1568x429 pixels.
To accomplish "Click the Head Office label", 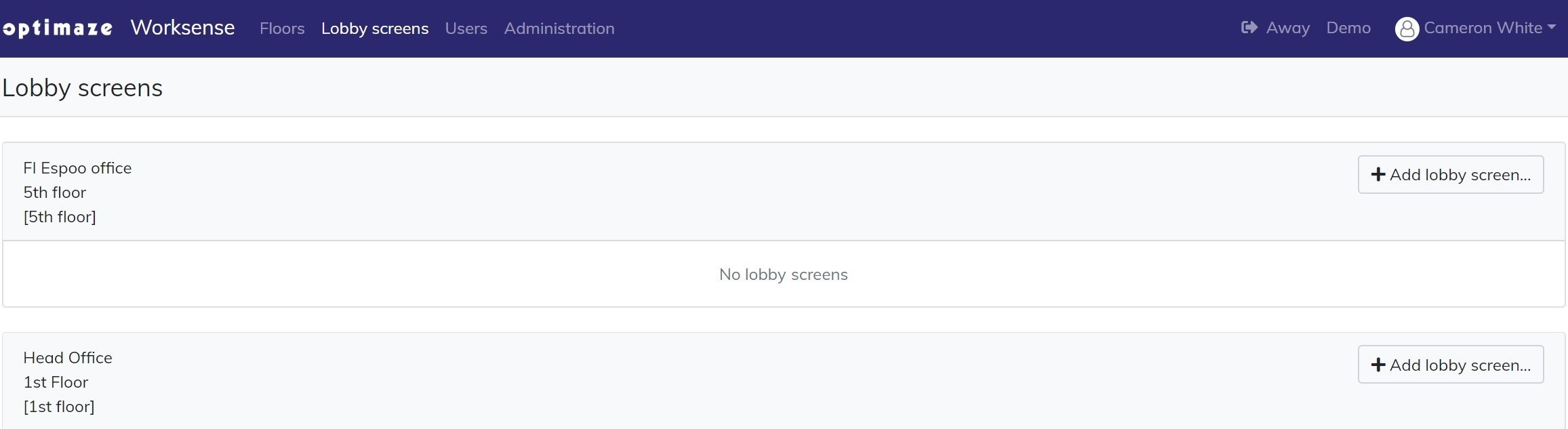I will 68,358.
